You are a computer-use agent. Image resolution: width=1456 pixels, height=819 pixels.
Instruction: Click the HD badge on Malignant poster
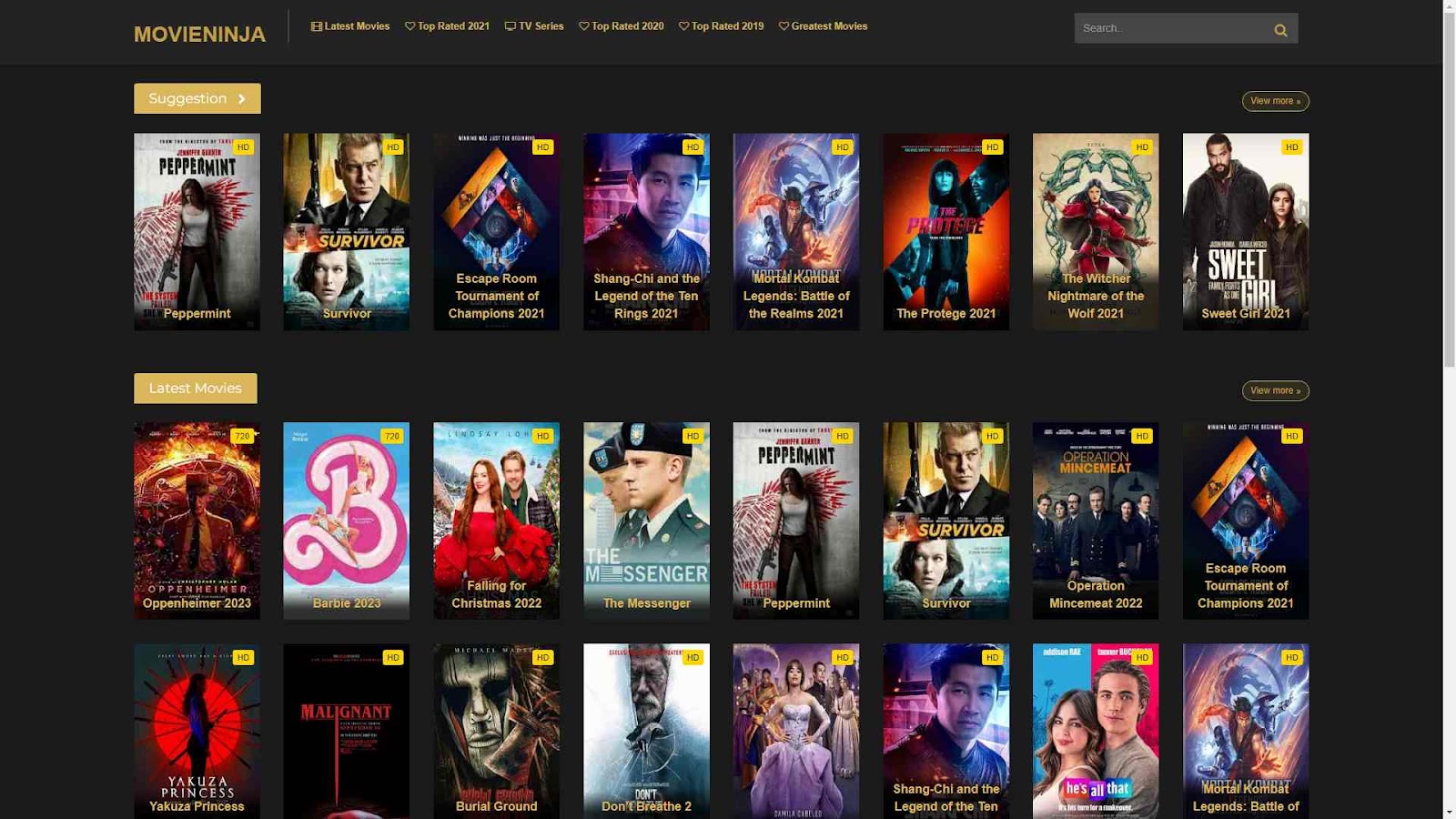tap(393, 657)
